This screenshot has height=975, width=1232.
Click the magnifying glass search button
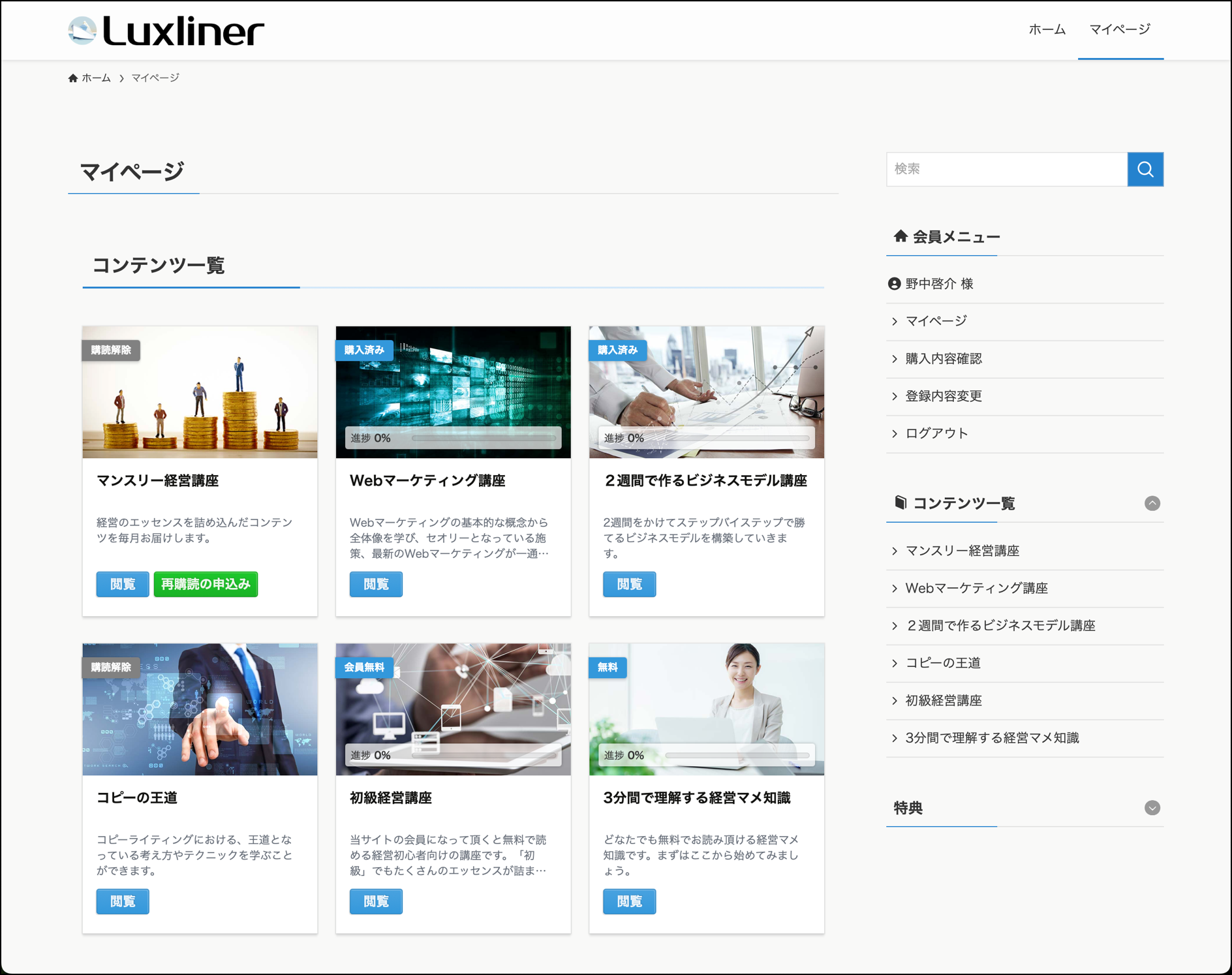pyautogui.click(x=1145, y=170)
